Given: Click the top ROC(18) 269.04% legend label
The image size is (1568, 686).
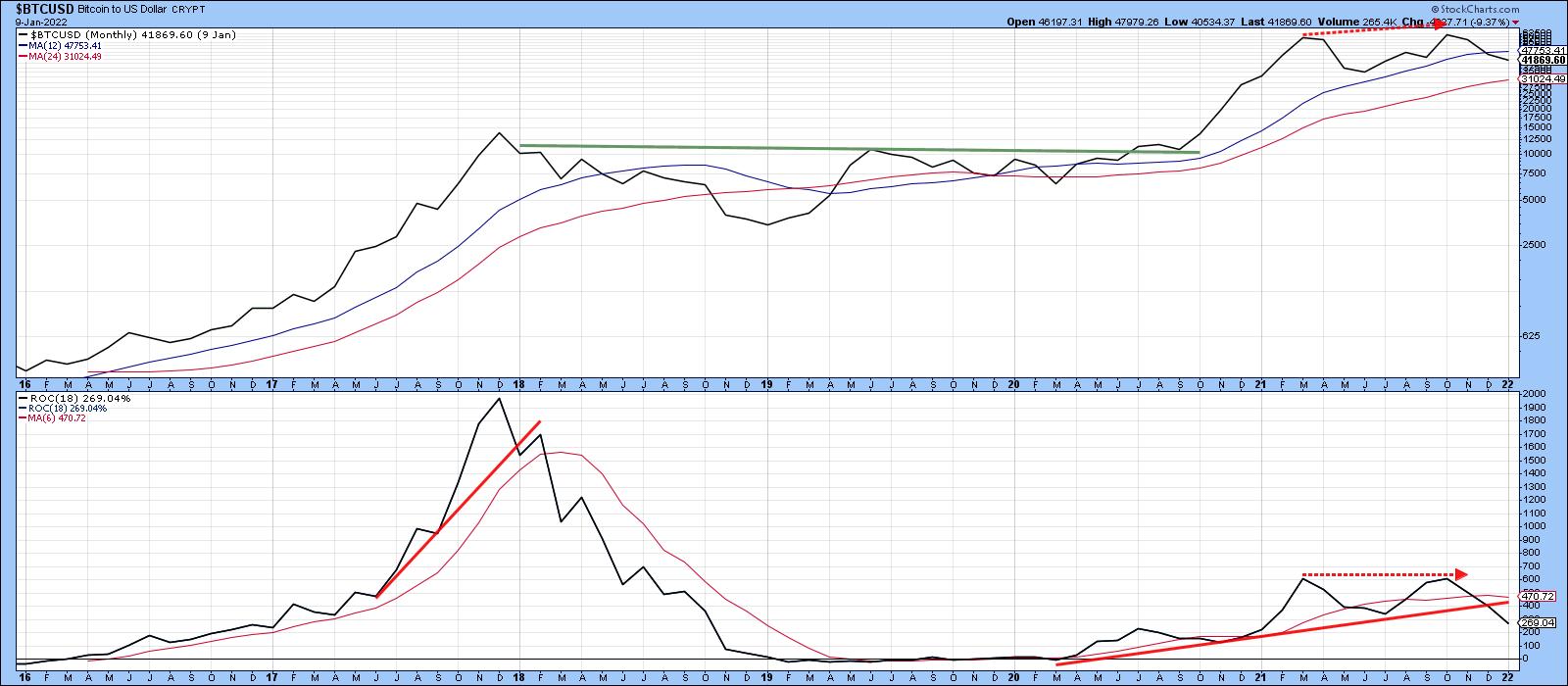Looking at the screenshot, I should tap(68, 399).
